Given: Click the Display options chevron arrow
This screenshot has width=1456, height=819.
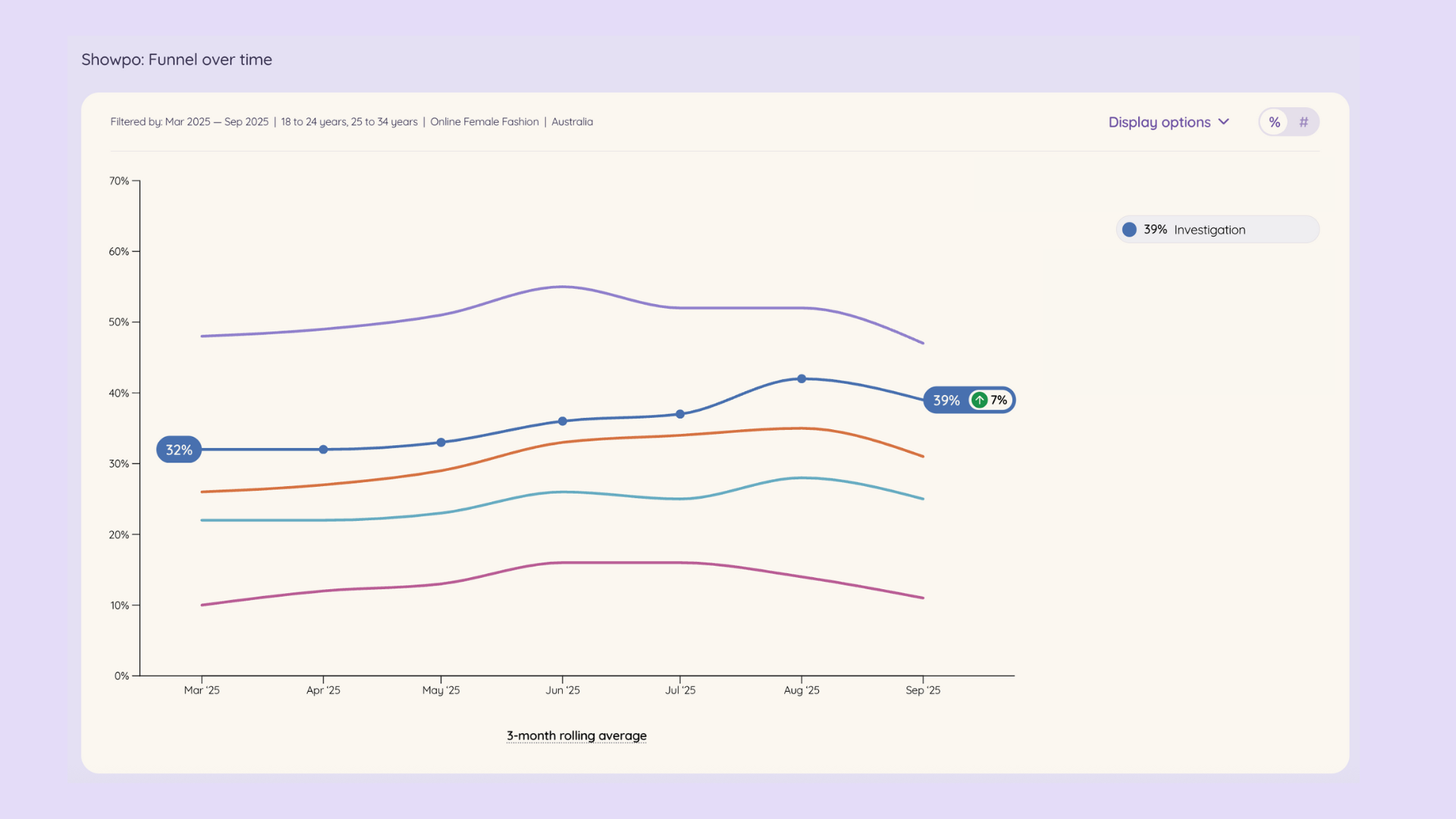Looking at the screenshot, I should [x=1224, y=122].
